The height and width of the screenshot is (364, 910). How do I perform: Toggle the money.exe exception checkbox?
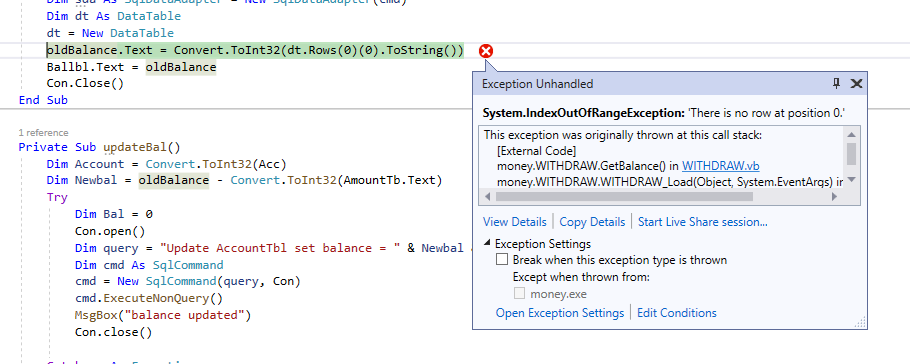tap(520, 294)
